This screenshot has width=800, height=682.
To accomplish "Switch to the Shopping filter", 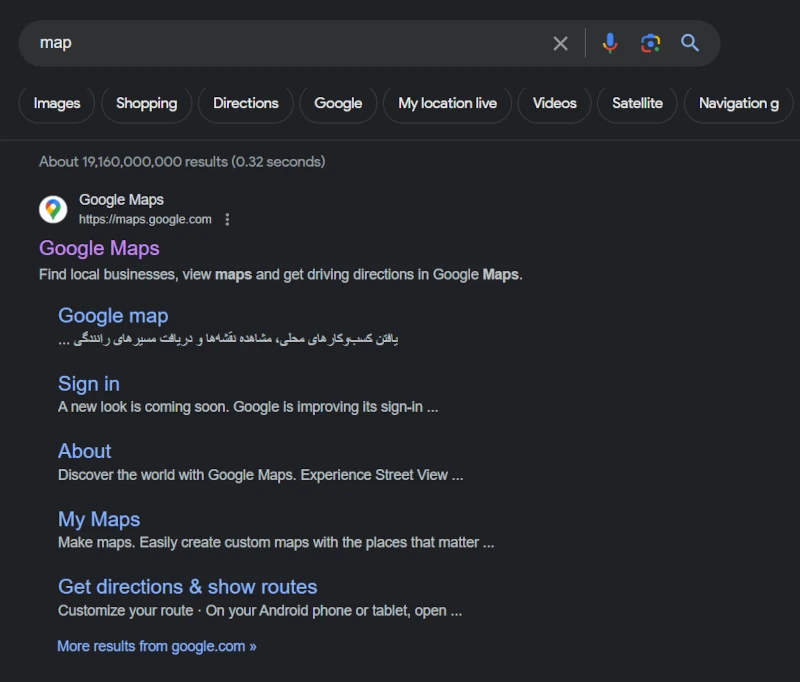I will [146, 104].
